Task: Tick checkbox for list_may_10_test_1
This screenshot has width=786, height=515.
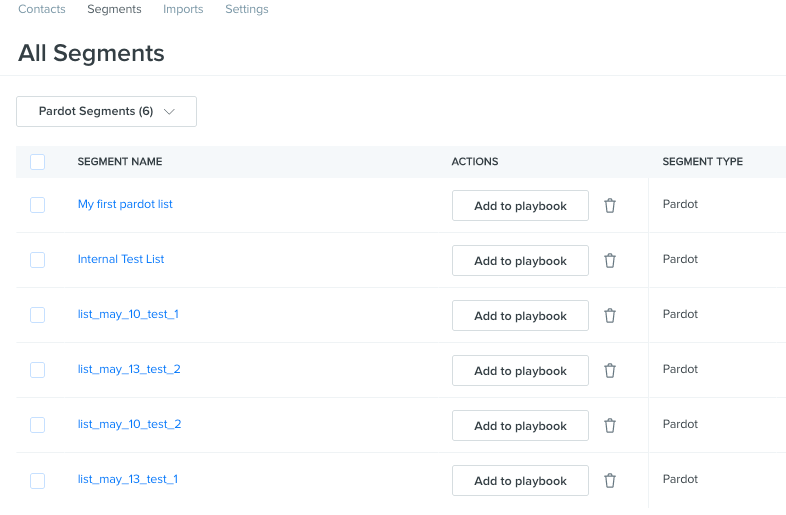Action: click(38, 315)
